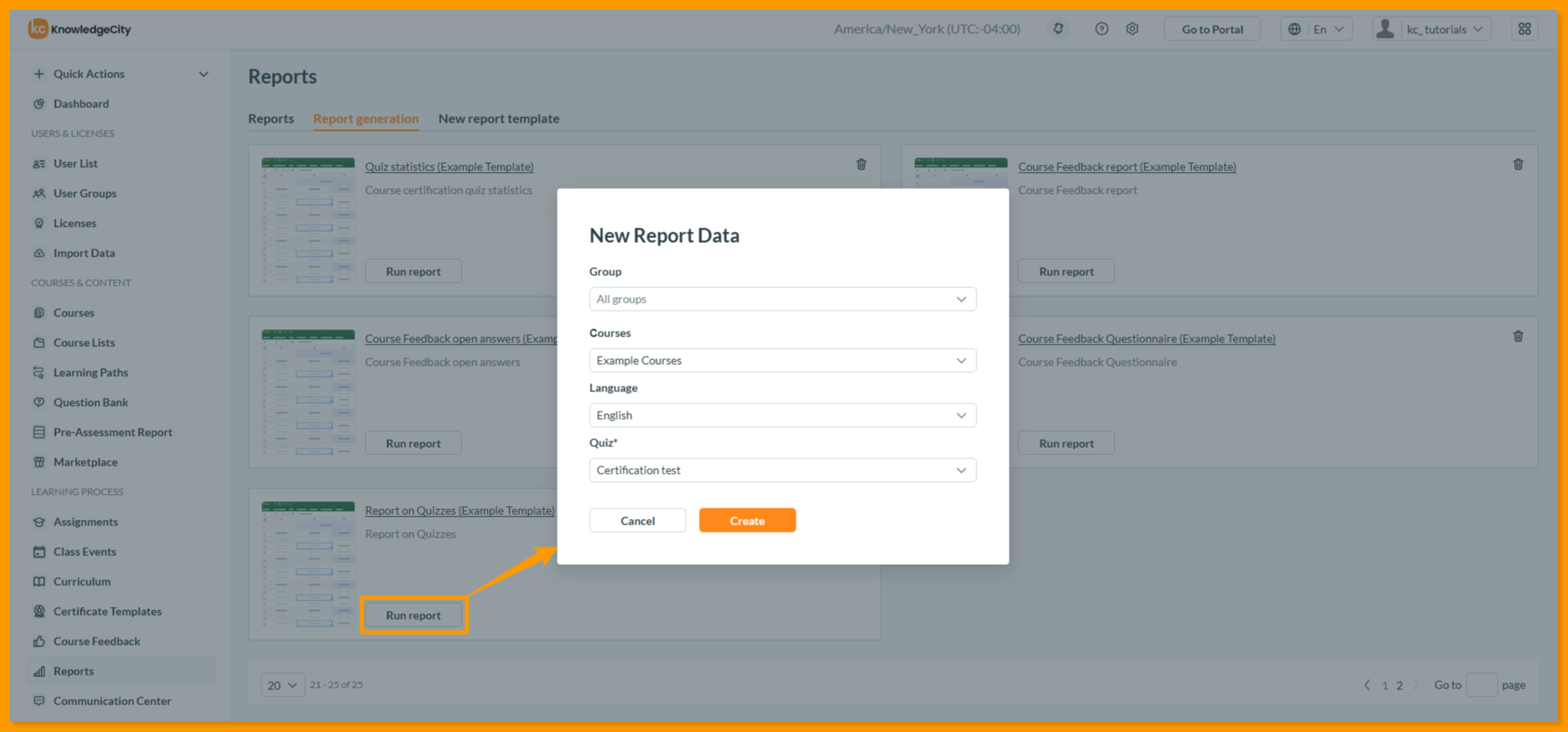
Task: Delete the Quiz statistics template via trash icon
Action: coord(861,165)
